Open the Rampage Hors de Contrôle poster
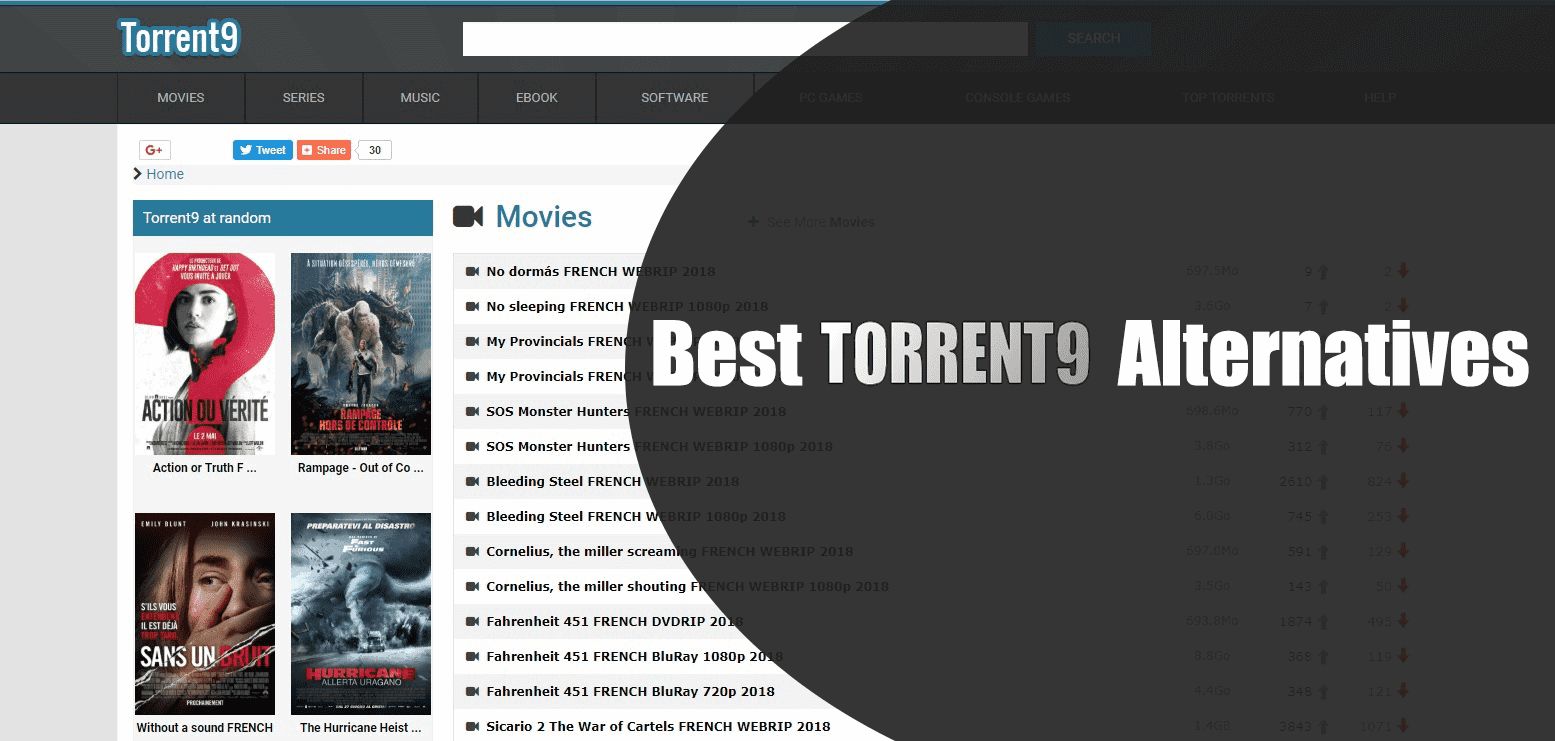 [361, 354]
